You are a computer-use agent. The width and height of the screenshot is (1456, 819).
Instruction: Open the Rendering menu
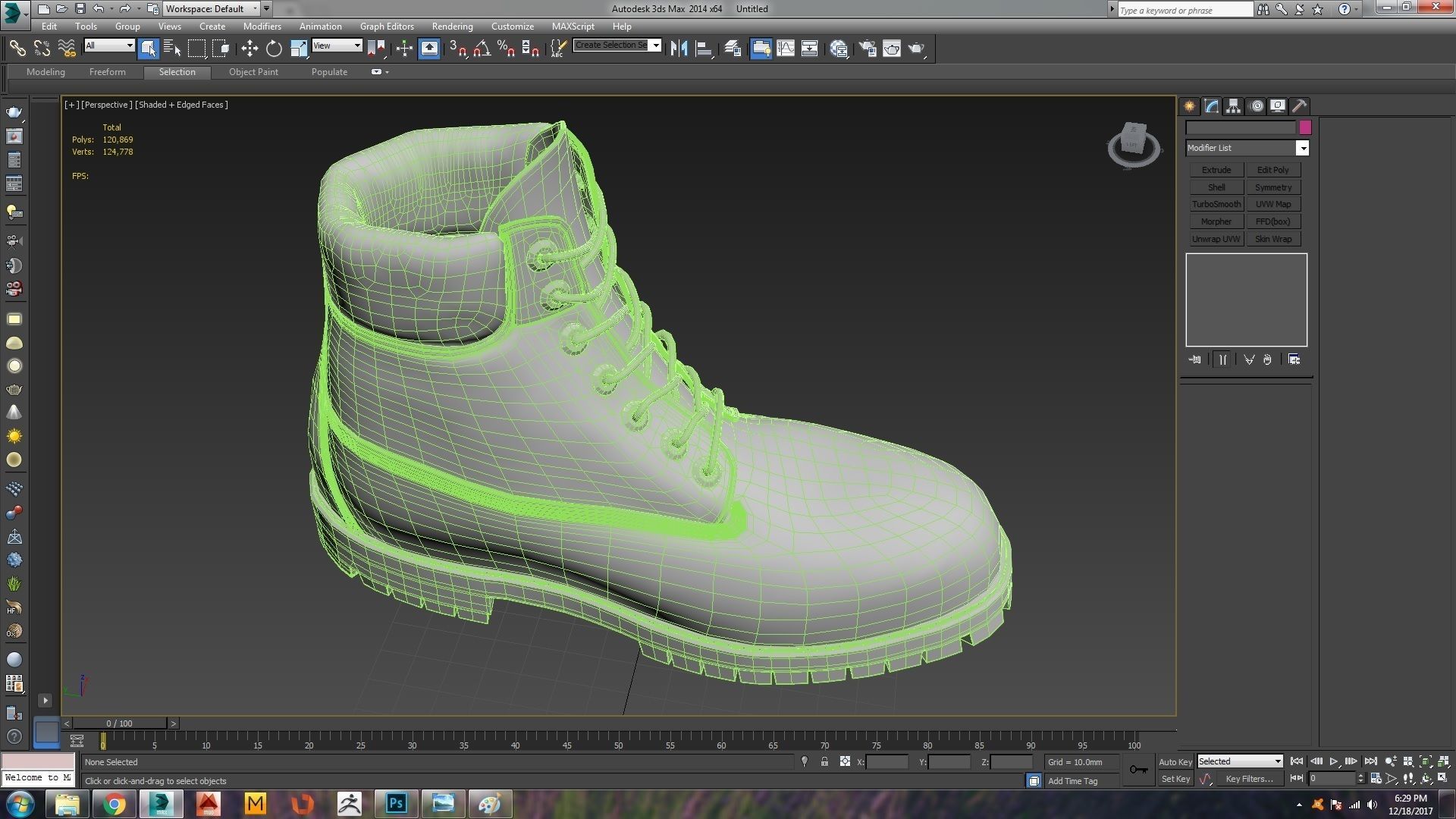click(452, 26)
